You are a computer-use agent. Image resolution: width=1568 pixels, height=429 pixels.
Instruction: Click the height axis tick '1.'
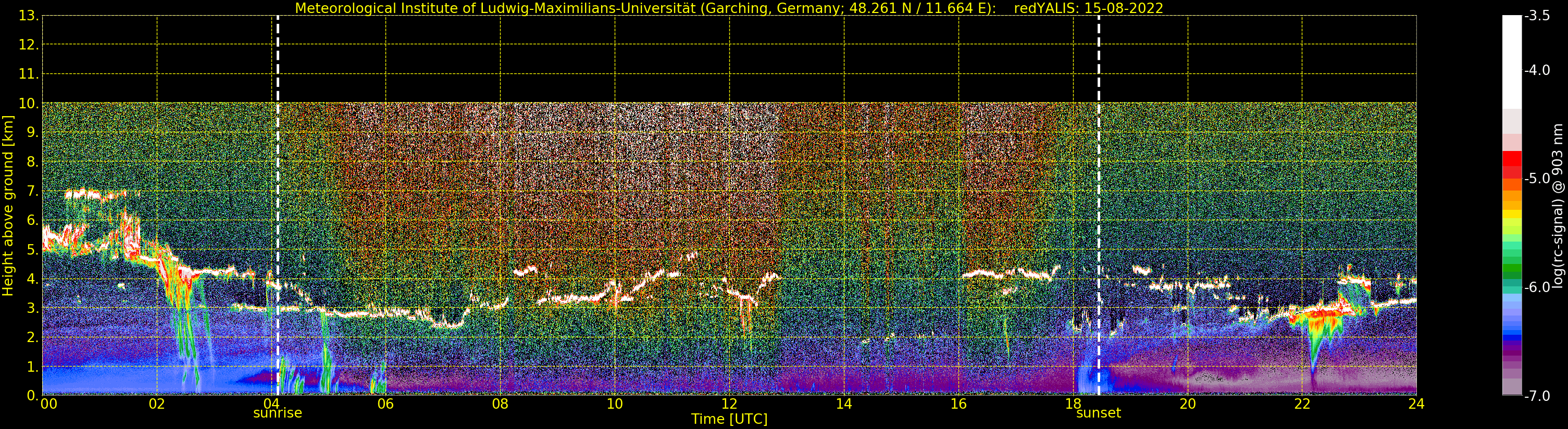click(33, 367)
